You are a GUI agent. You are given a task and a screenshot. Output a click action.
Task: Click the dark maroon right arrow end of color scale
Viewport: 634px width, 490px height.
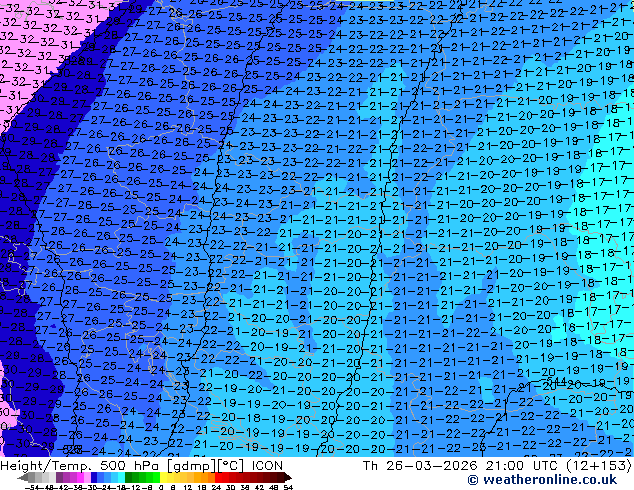[288, 477]
